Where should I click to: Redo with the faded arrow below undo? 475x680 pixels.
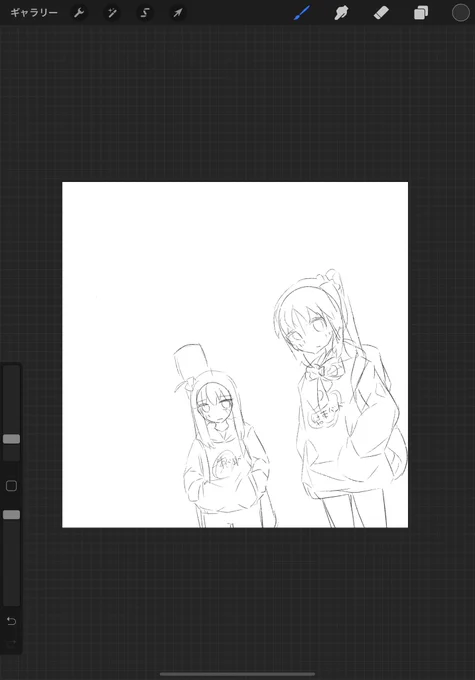click(x=11, y=643)
